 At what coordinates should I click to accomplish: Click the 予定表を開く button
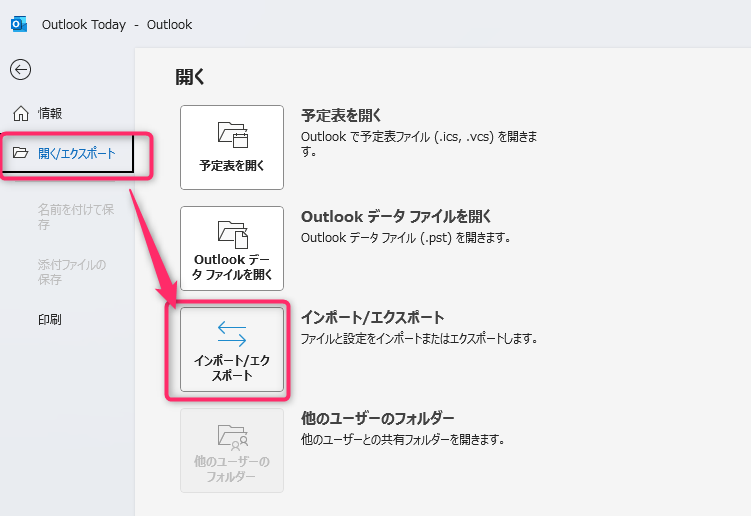coord(232,148)
